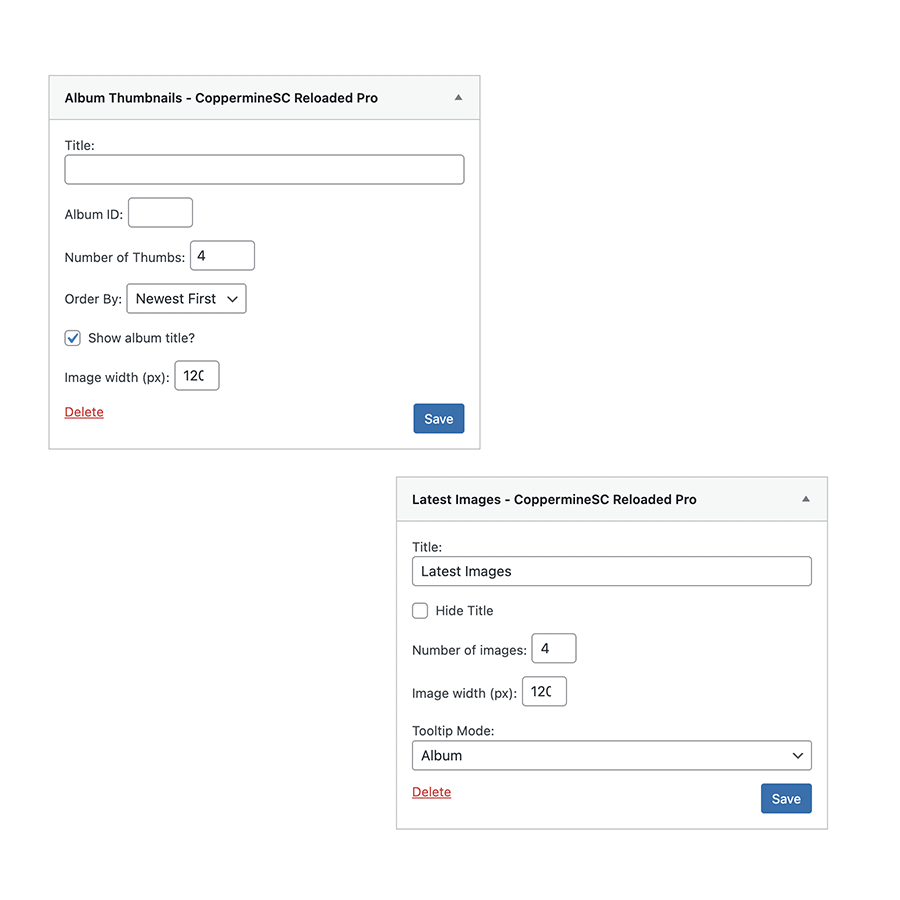Focus the empty Title field in Album Thumbnails
Image resolution: width=900 pixels, height=900 pixels.
264,170
